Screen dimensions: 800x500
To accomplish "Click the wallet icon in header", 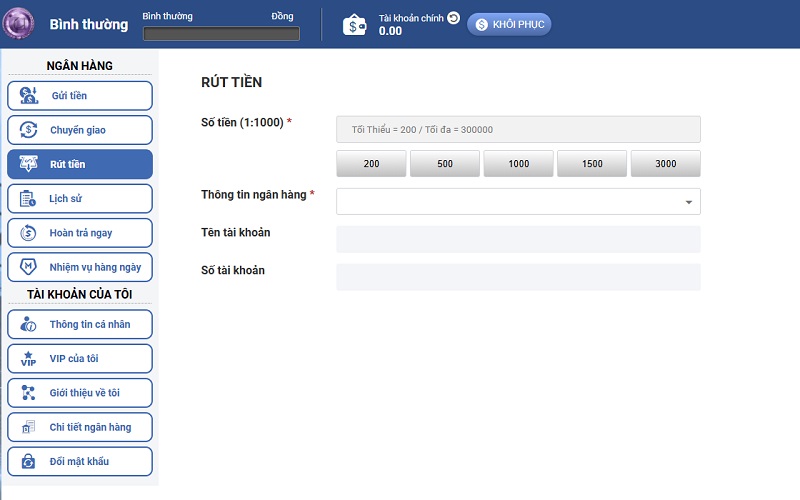I will click(x=355, y=25).
